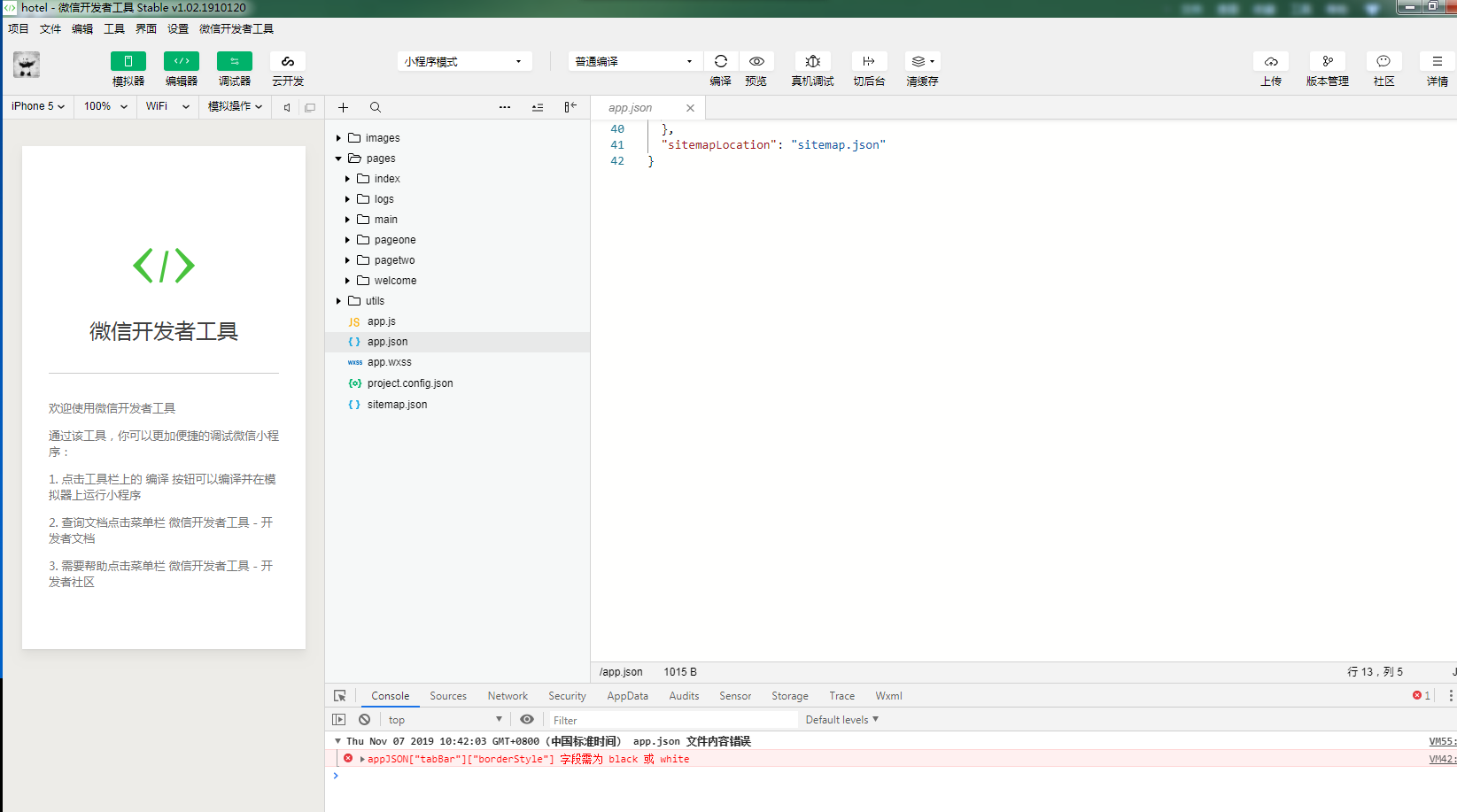Click the add new file plus icon
1457x812 pixels.
pyautogui.click(x=343, y=107)
